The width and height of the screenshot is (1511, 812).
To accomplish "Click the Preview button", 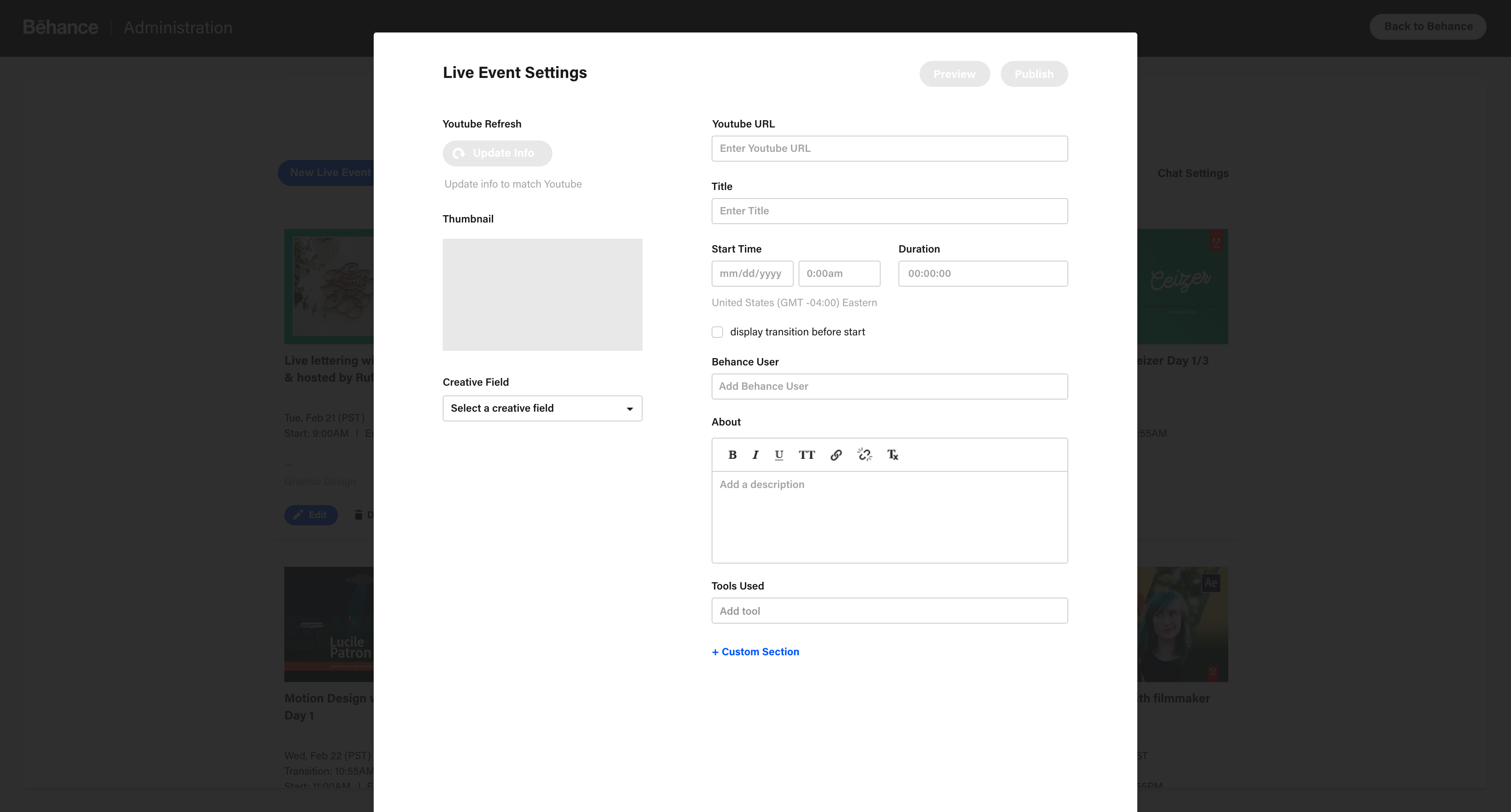I will coord(955,74).
